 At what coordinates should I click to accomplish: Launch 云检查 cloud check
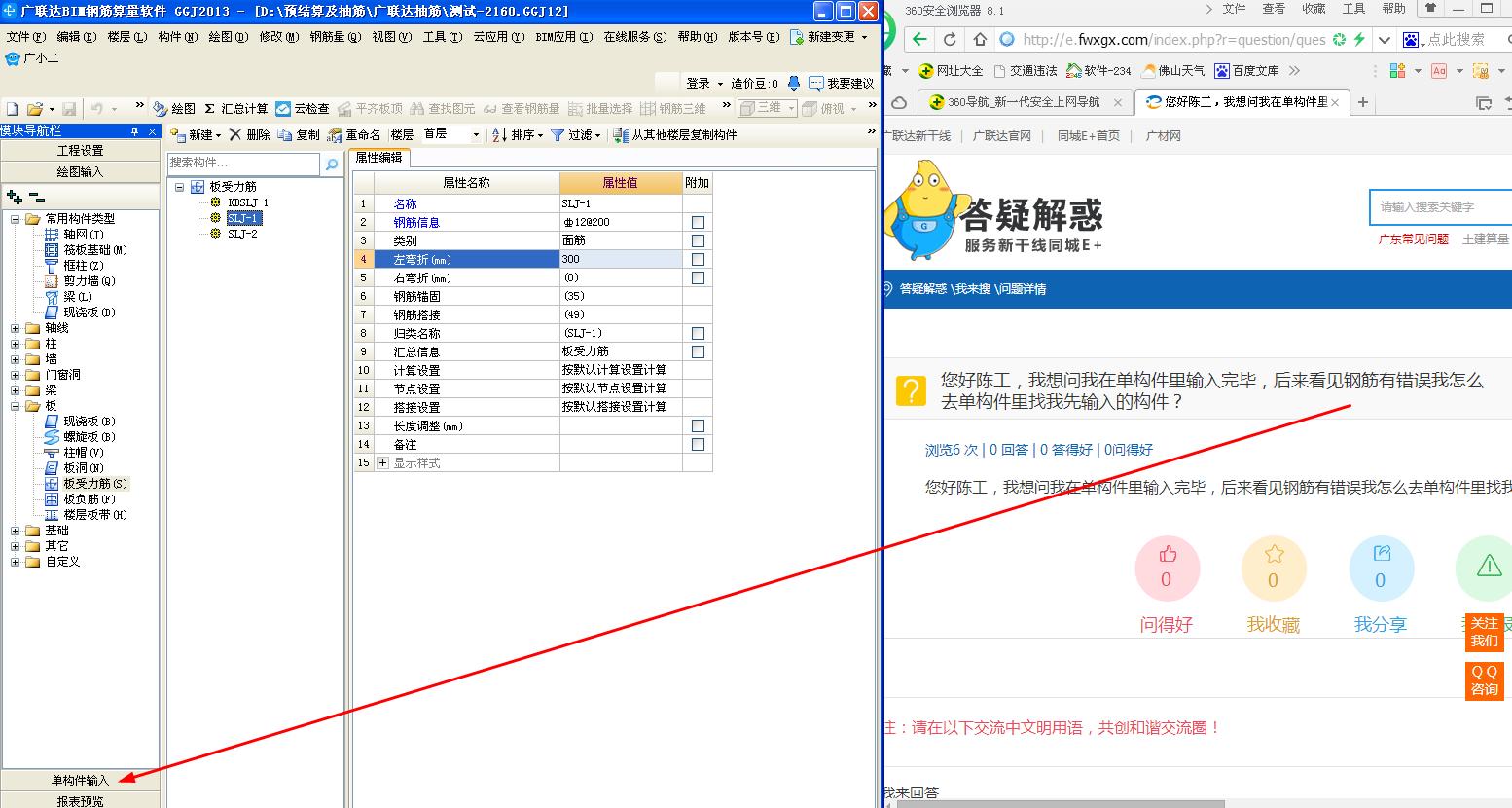[303, 109]
